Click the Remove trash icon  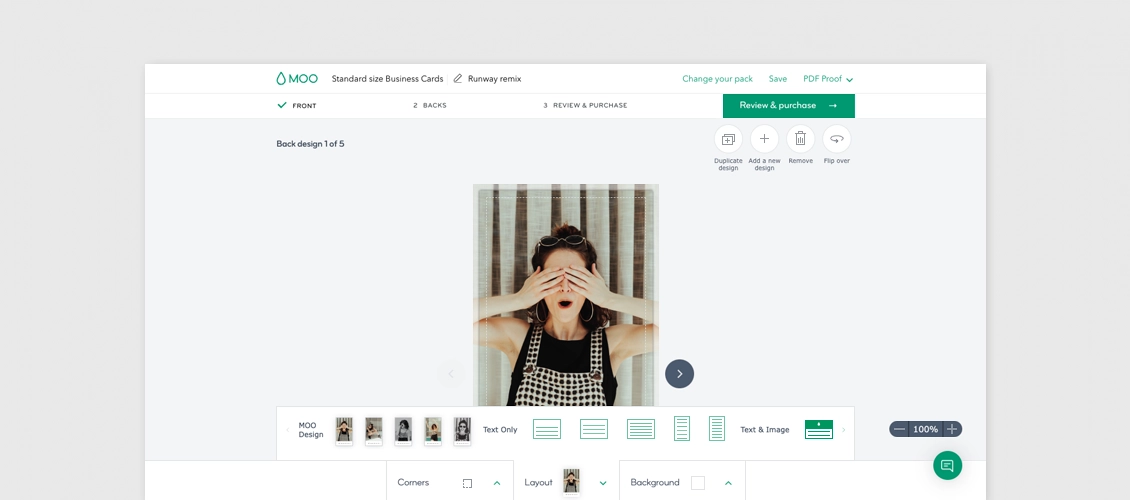[800, 139]
